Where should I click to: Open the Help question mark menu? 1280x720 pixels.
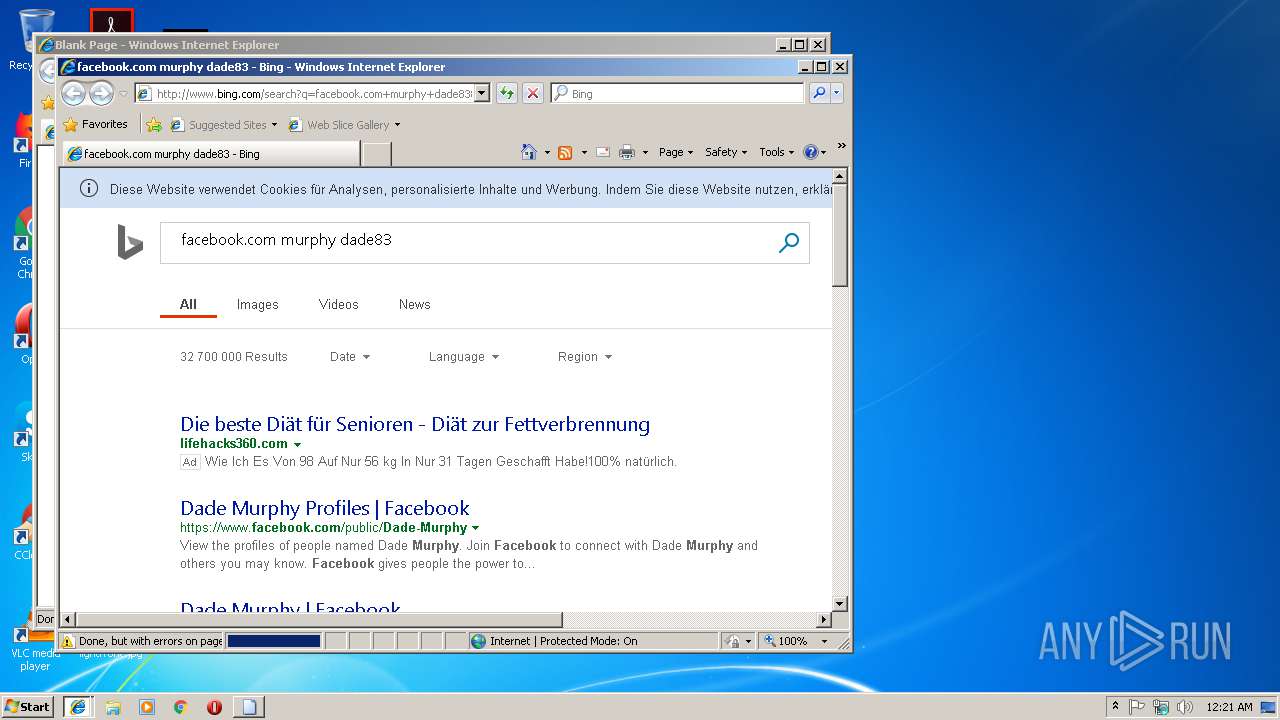[815, 152]
